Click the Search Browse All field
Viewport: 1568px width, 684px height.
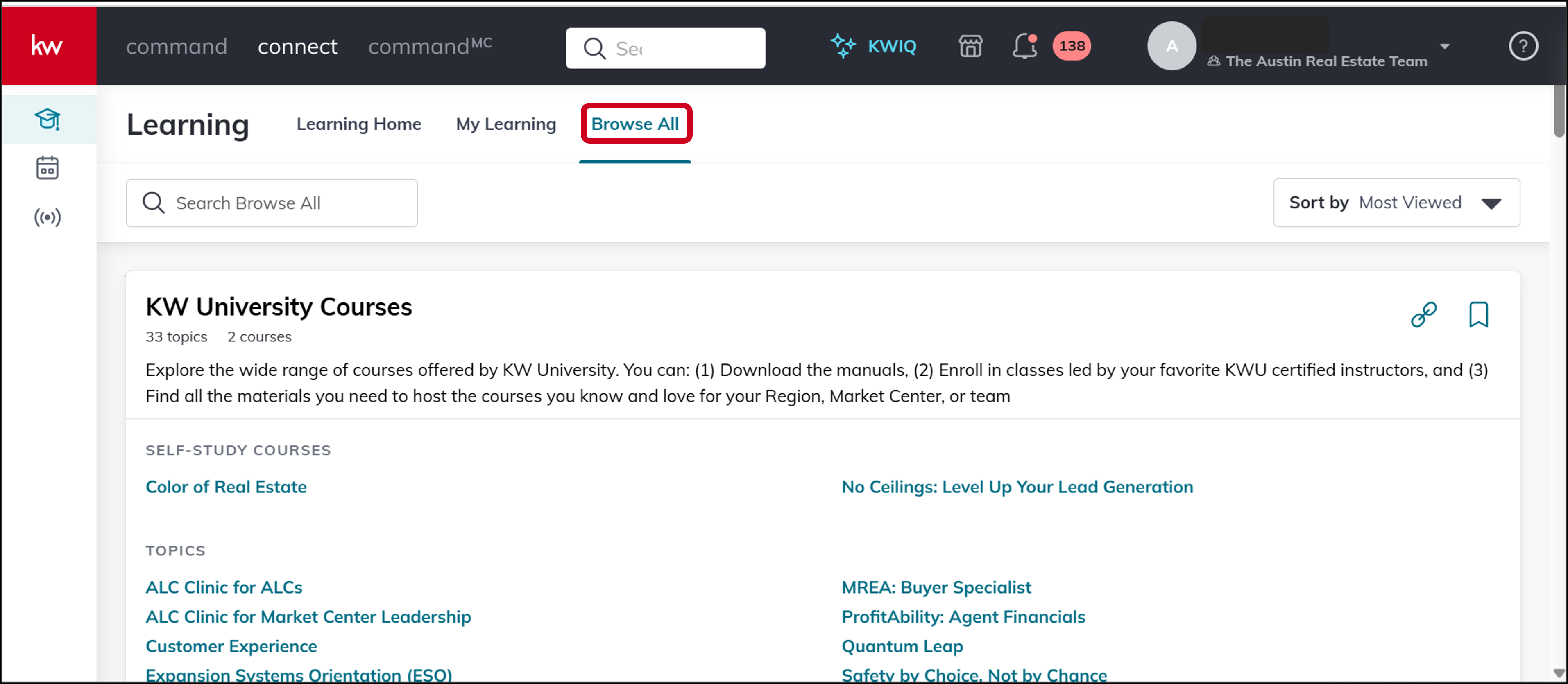(x=272, y=203)
